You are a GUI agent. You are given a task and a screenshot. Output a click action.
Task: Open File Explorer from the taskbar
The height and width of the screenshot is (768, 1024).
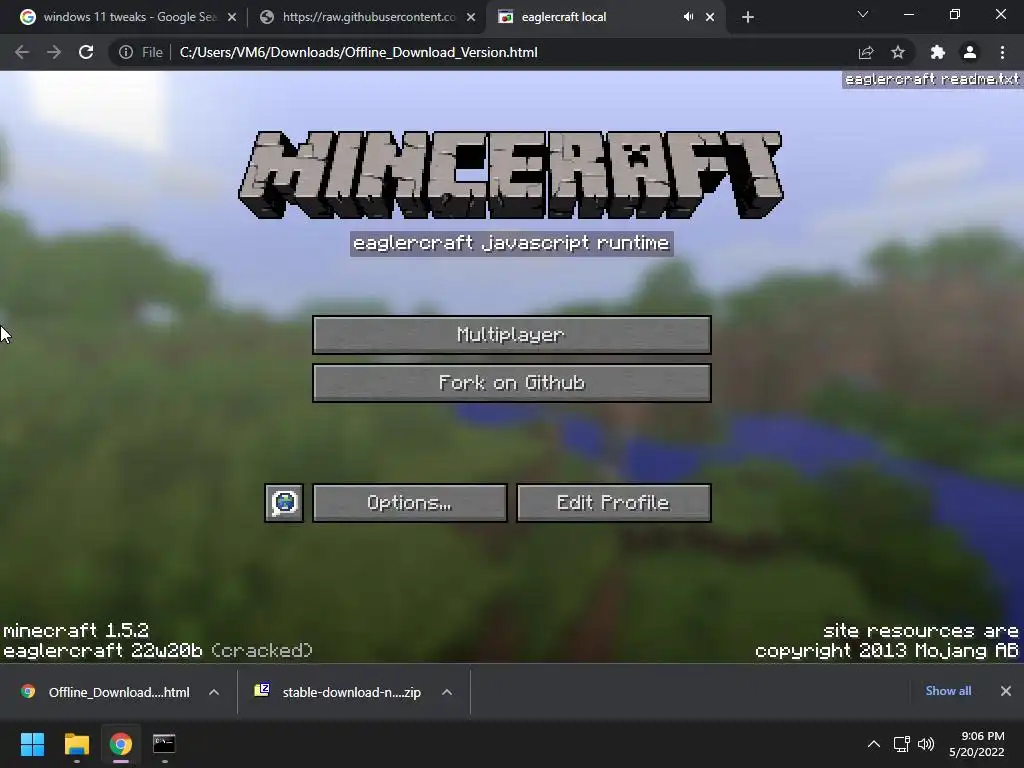coord(76,744)
